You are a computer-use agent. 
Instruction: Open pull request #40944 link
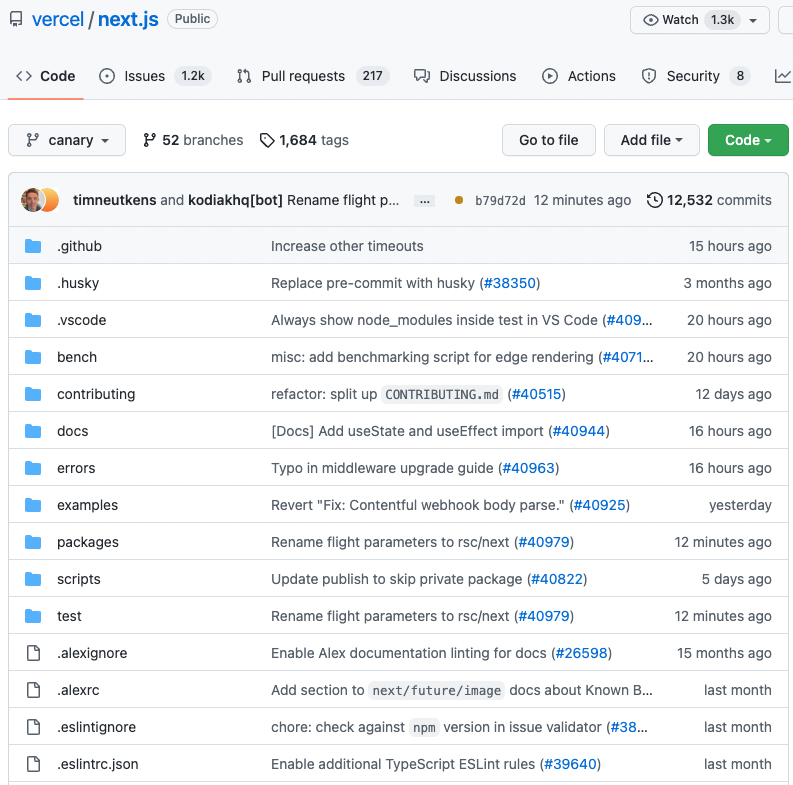pyautogui.click(x=579, y=431)
